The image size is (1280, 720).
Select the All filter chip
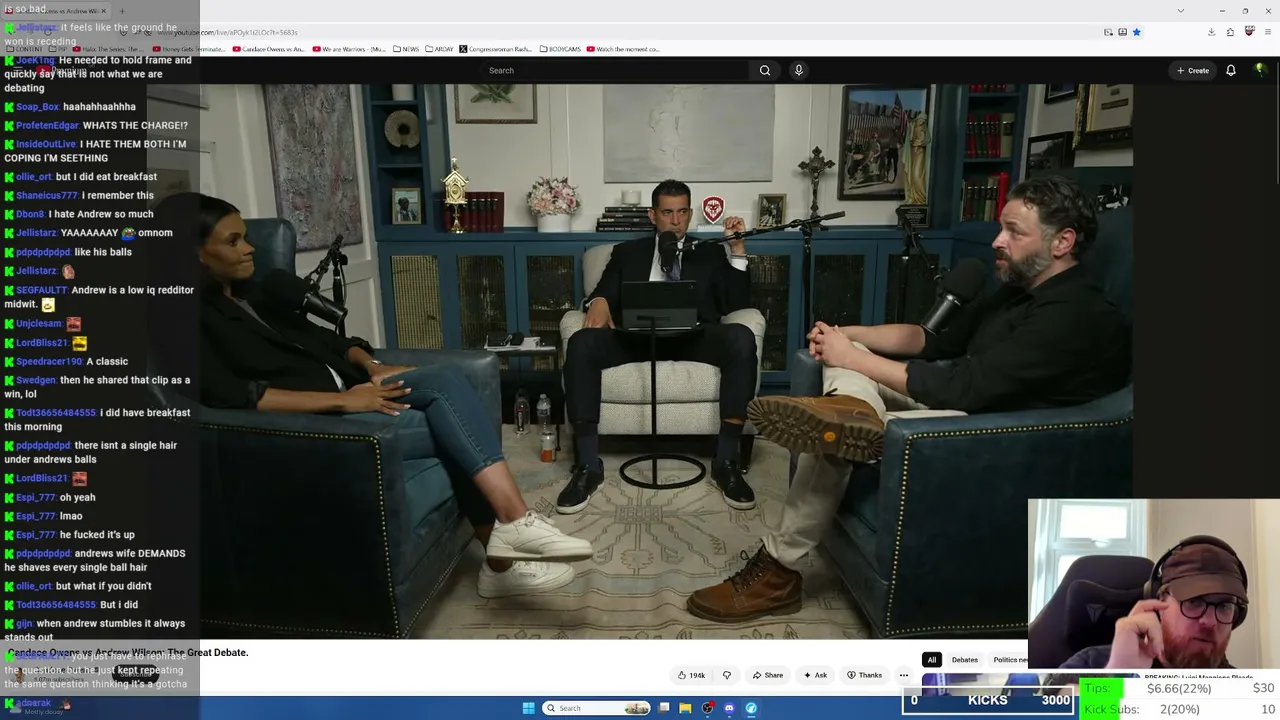click(932, 660)
